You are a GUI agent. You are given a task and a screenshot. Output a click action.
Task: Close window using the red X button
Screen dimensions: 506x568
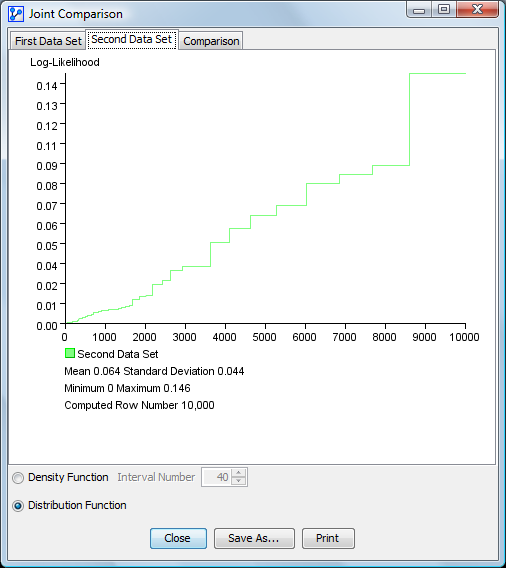click(x=477, y=9)
